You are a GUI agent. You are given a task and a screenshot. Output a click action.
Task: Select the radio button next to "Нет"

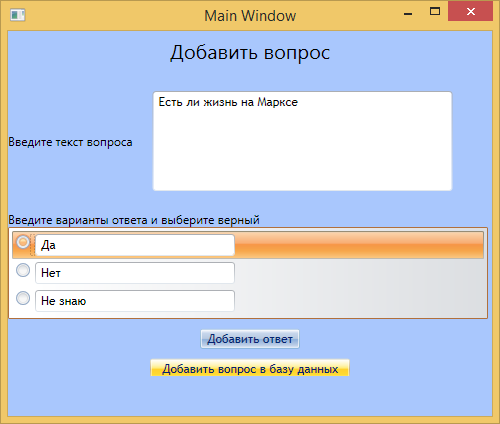23,270
